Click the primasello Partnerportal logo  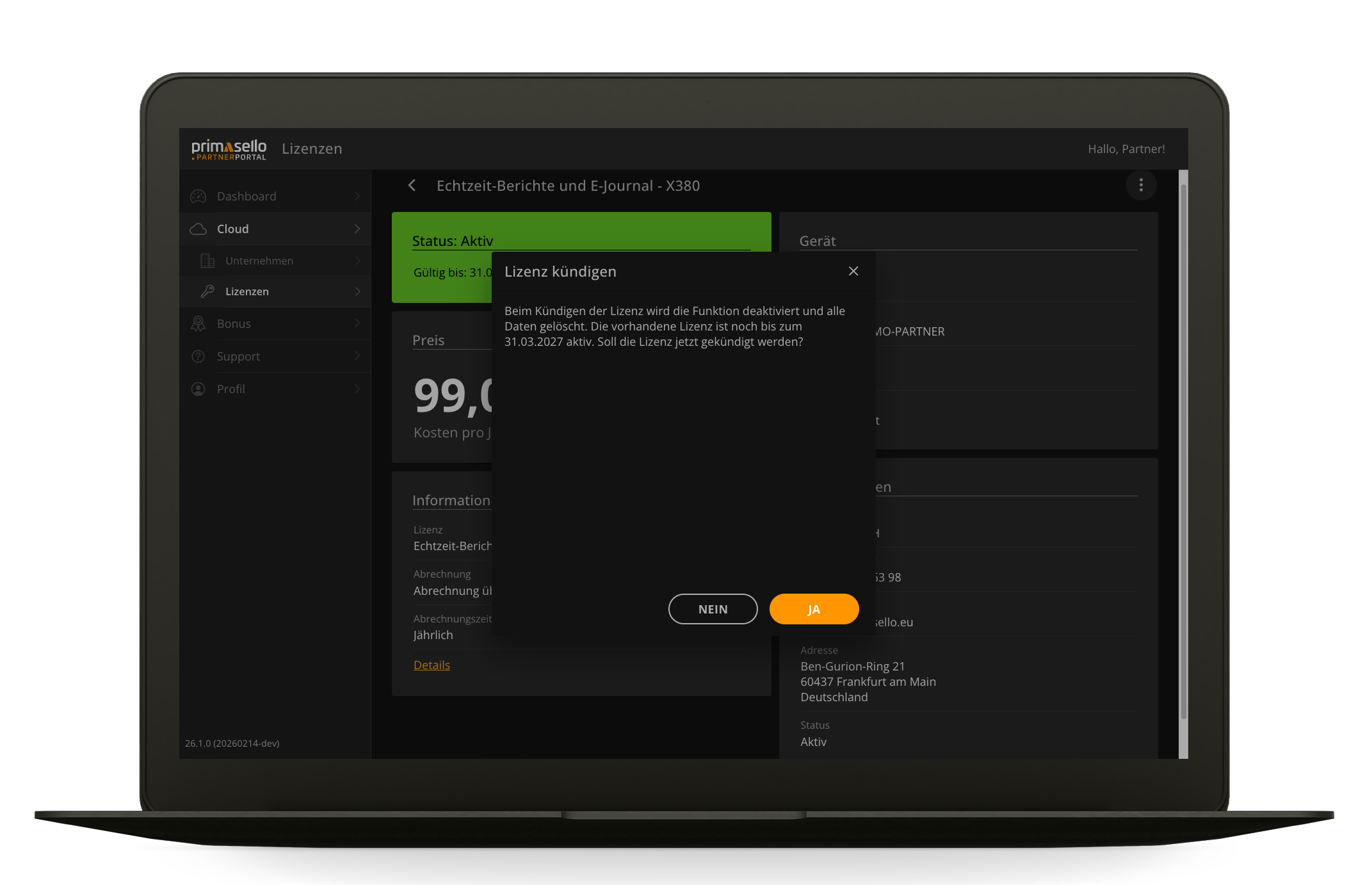point(229,149)
